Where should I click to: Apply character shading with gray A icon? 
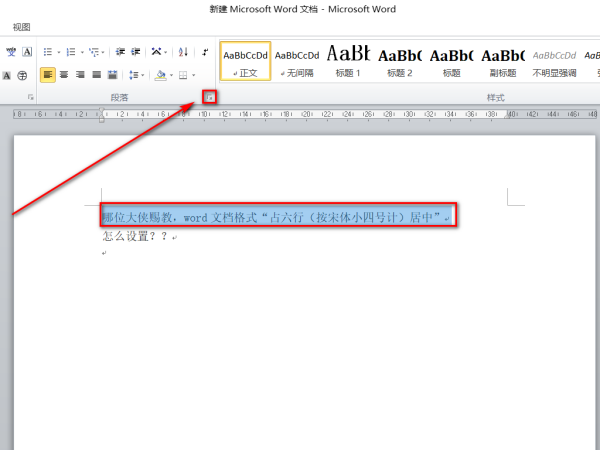pyautogui.click(x=7, y=75)
